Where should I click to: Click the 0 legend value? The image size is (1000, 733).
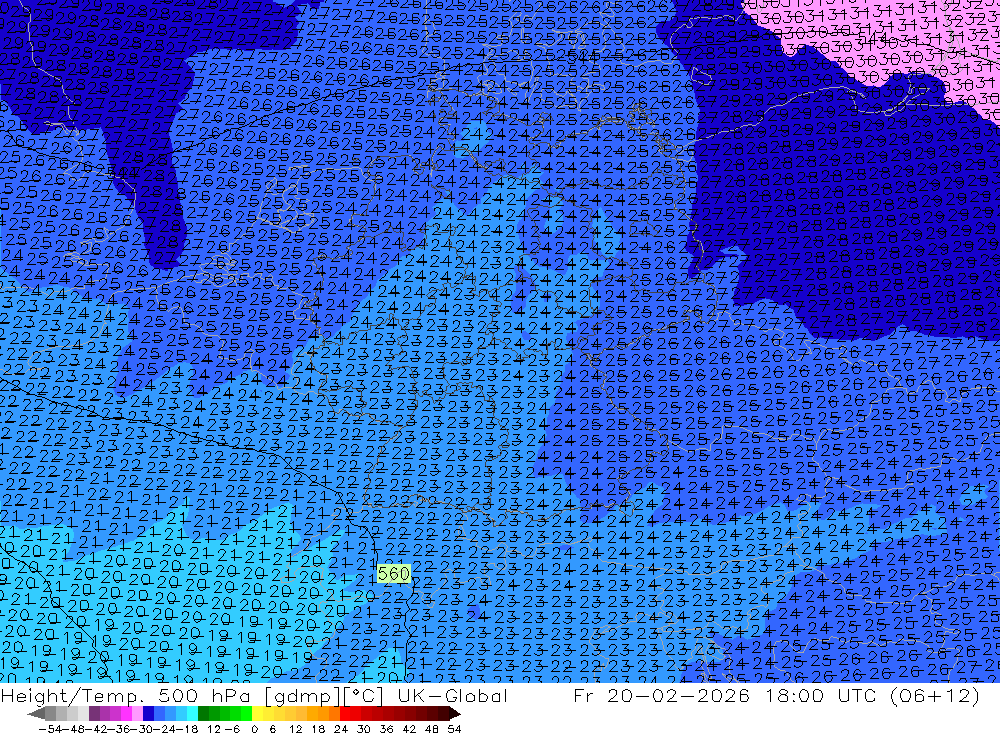[x=254, y=729]
